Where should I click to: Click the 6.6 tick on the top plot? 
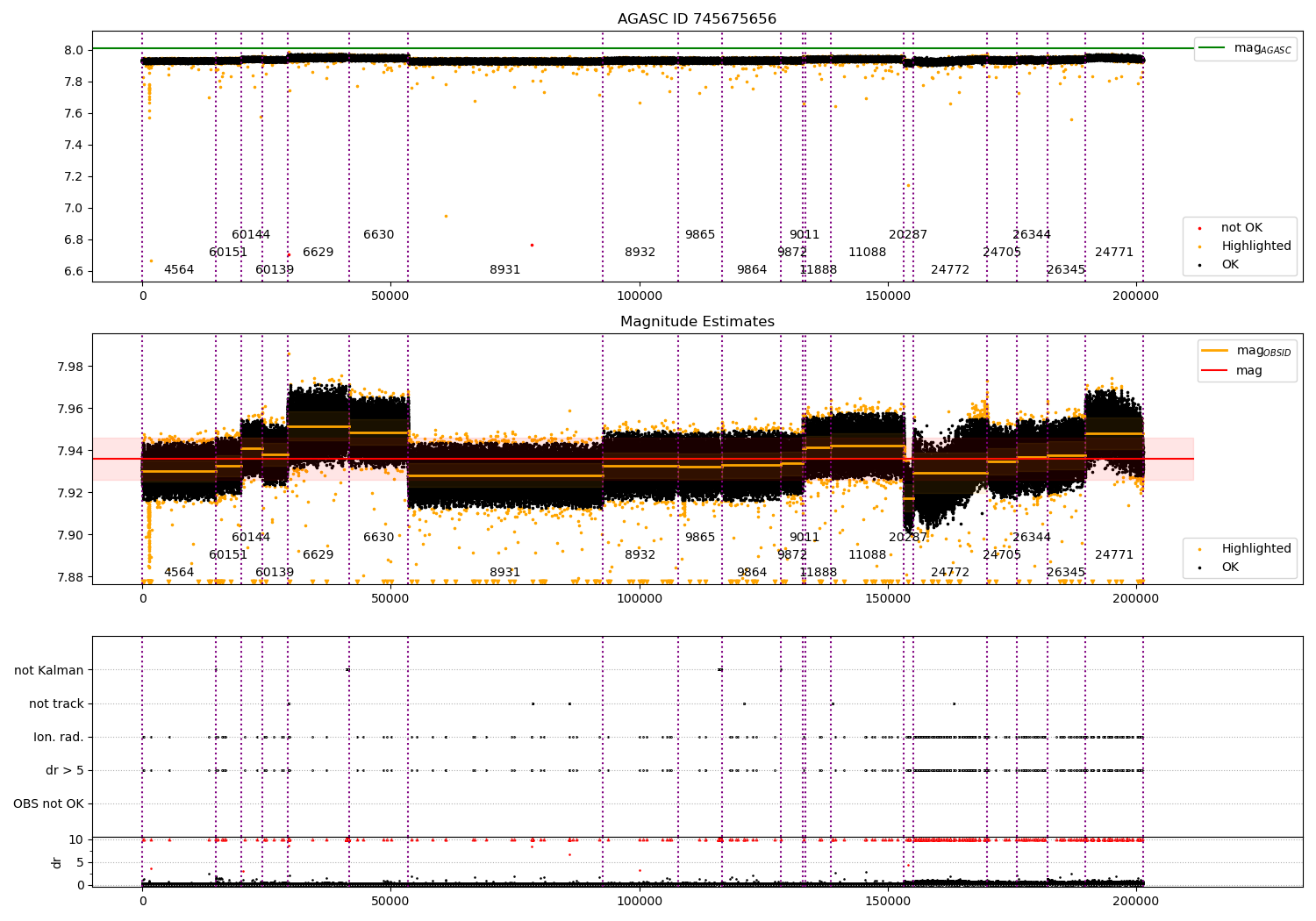(x=74, y=272)
